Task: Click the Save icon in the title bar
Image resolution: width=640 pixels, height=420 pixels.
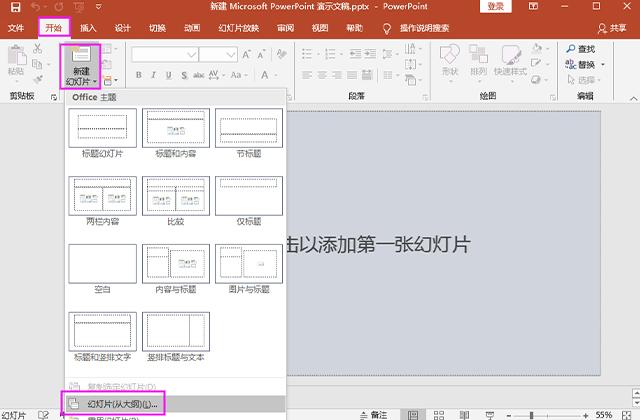Action: click(x=14, y=7)
